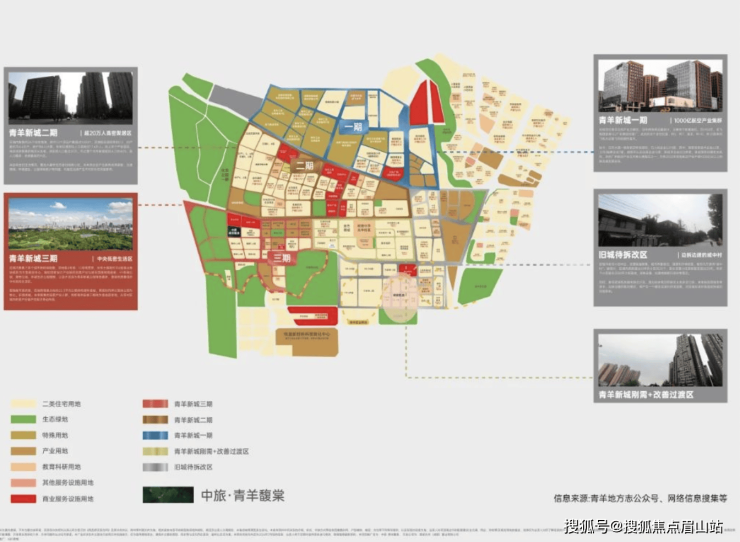Click the 中旅·青羊馥棠 logo image
The height and width of the screenshot is (542, 740).
tap(167, 495)
